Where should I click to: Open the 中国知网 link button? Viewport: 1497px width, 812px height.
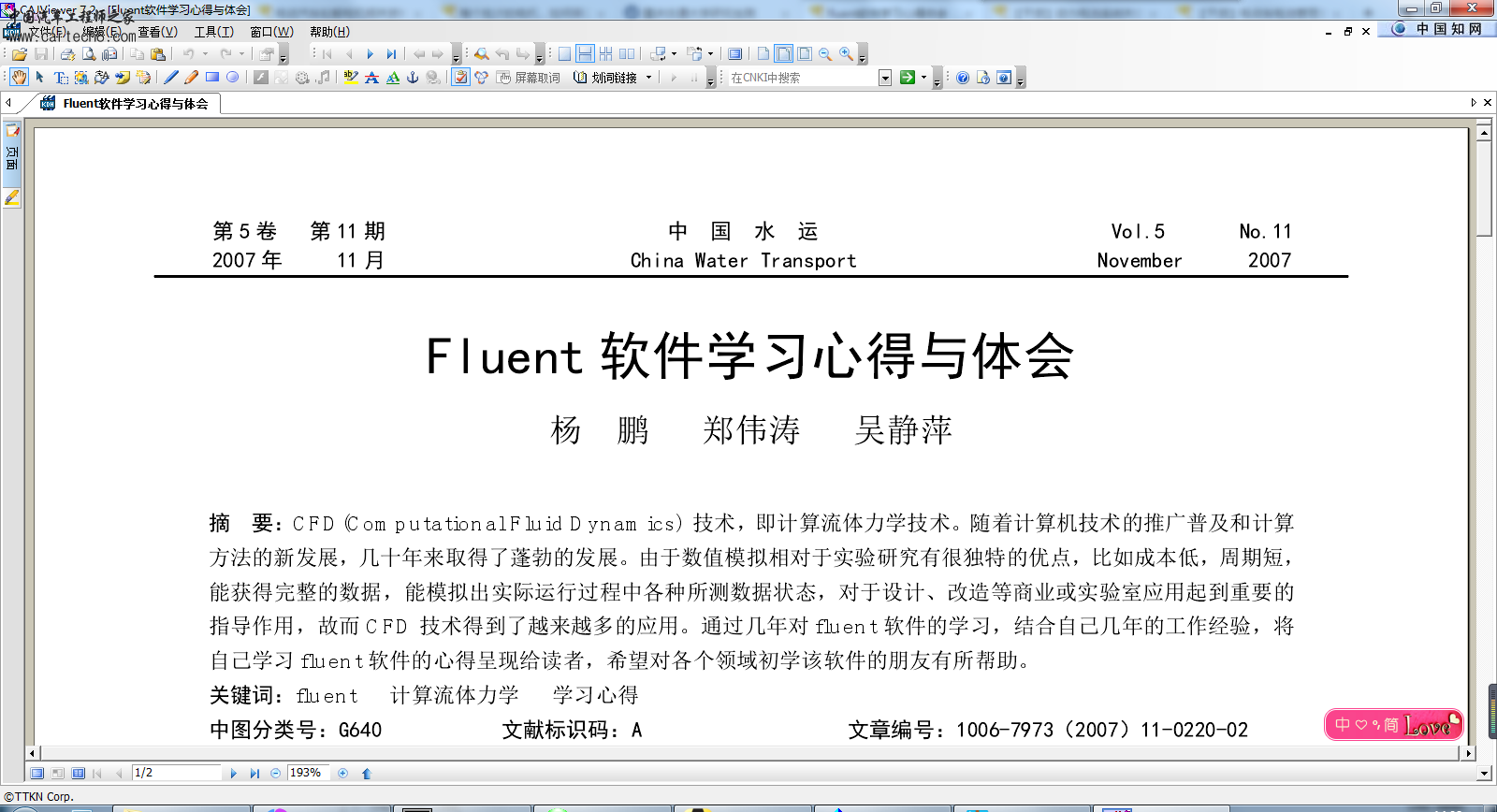pyautogui.click(x=1439, y=29)
